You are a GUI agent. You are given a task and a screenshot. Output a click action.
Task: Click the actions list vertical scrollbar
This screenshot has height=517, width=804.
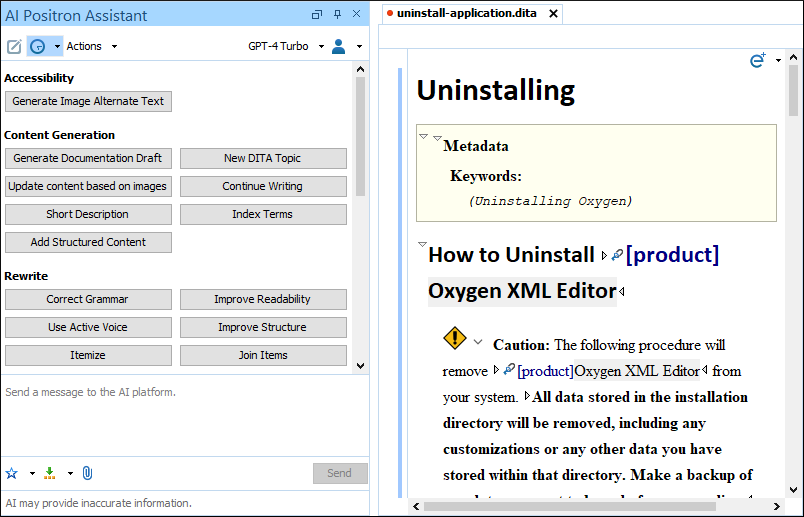tap(360, 216)
